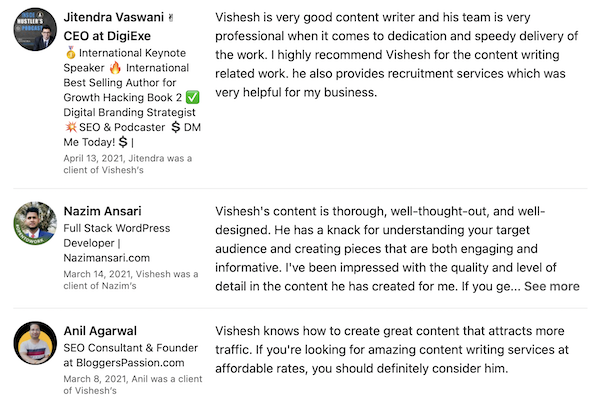
Task: Click the collision emoji before SEO
Action: point(71,127)
